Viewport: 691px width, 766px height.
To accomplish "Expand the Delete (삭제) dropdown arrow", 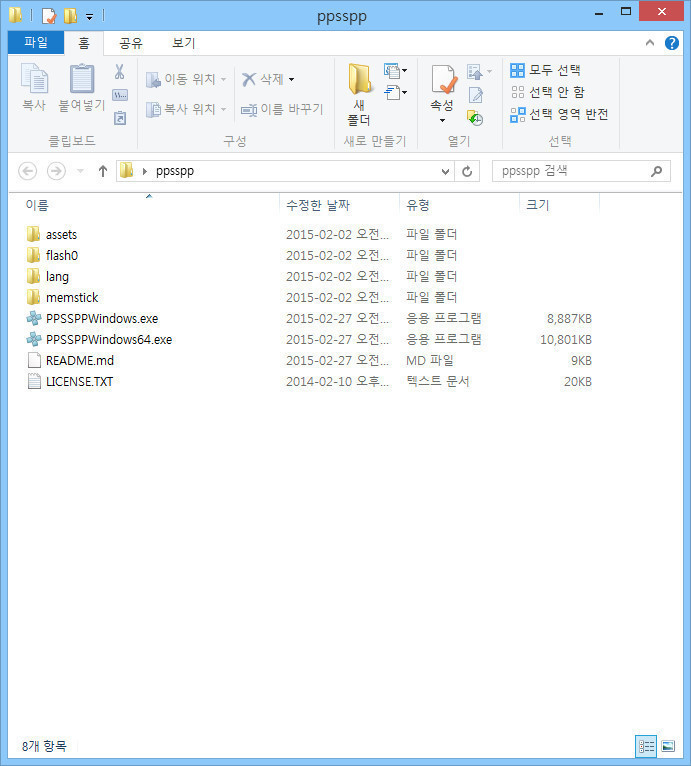I will (x=291, y=79).
